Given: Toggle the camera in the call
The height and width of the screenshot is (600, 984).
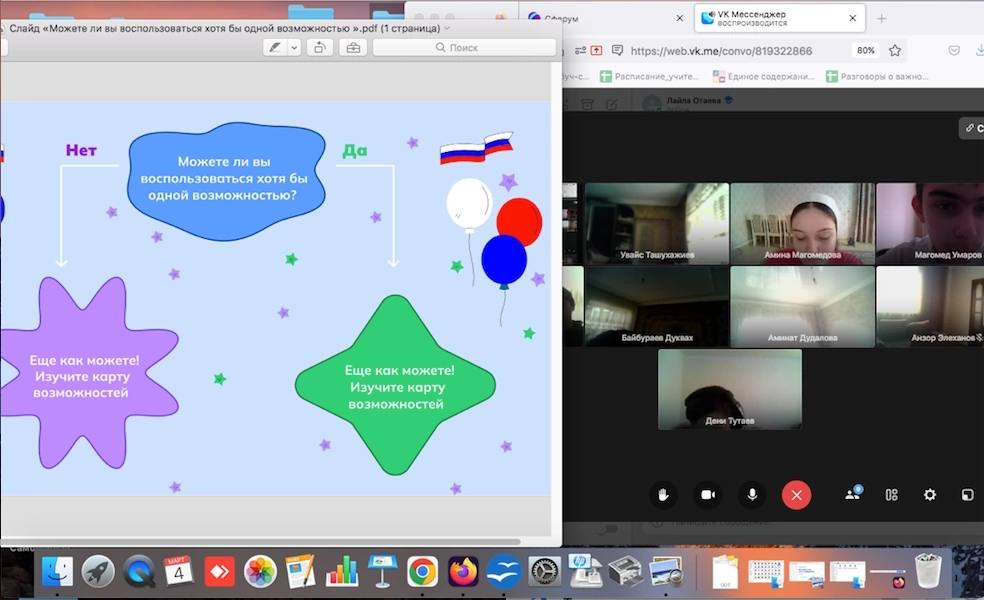Looking at the screenshot, I should click(x=708, y=494).
